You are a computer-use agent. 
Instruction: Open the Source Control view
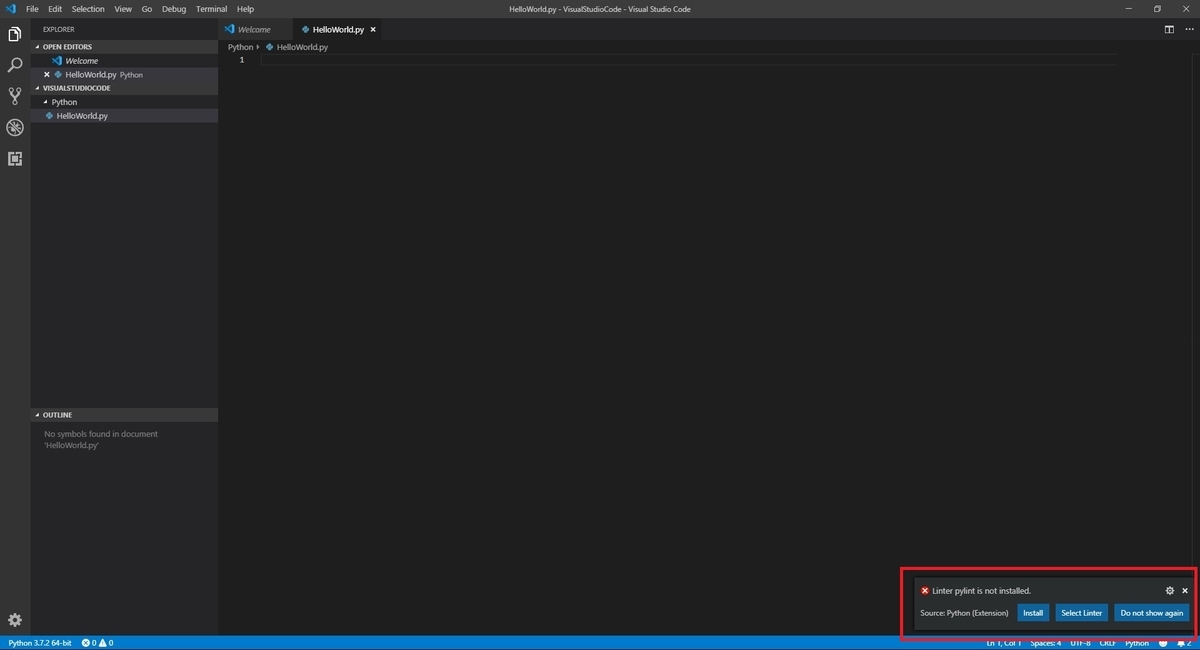15,96
